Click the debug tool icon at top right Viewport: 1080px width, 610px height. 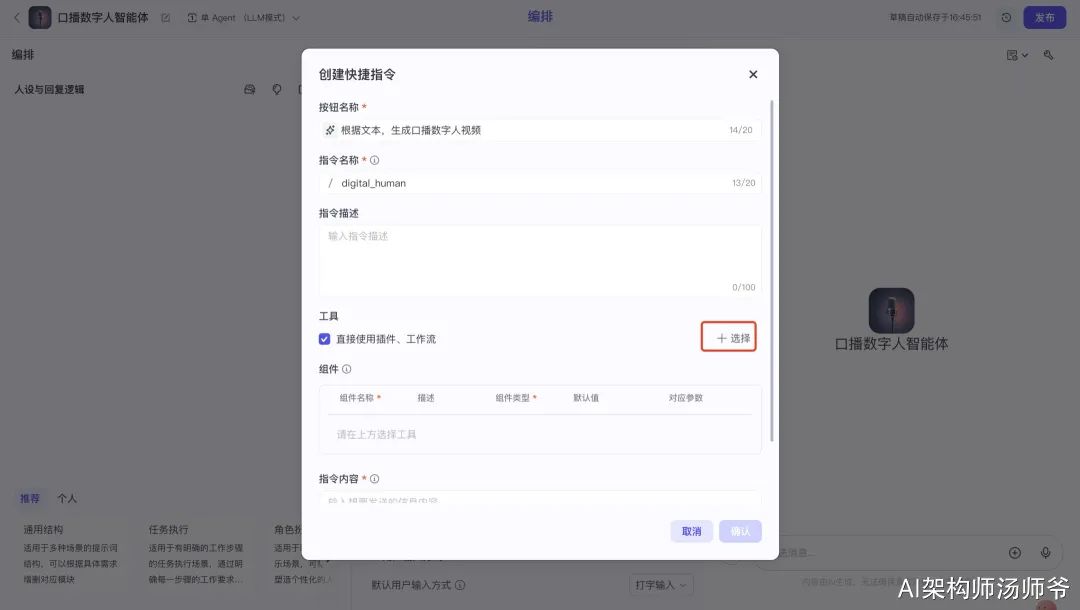1048,55
